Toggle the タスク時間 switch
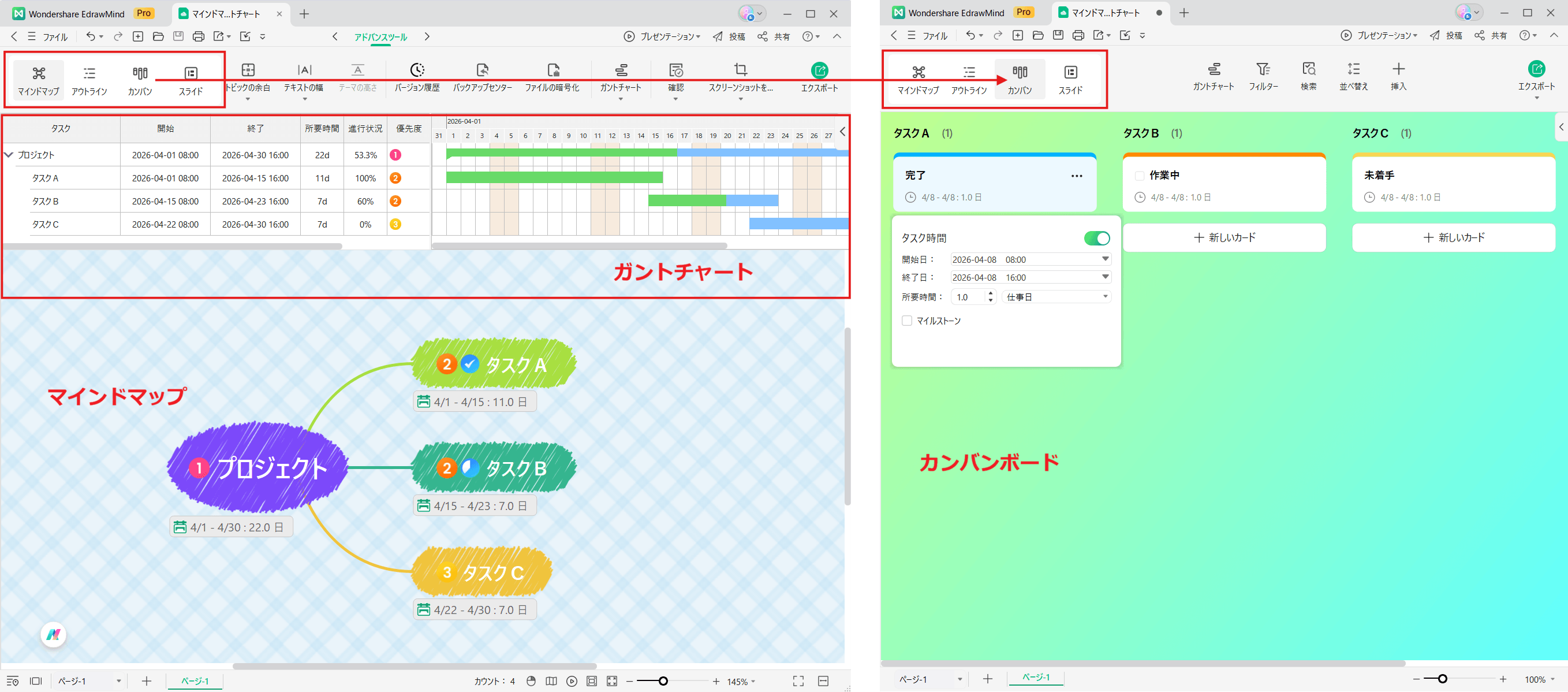The image size is (1568, 692). (1096, 238)
